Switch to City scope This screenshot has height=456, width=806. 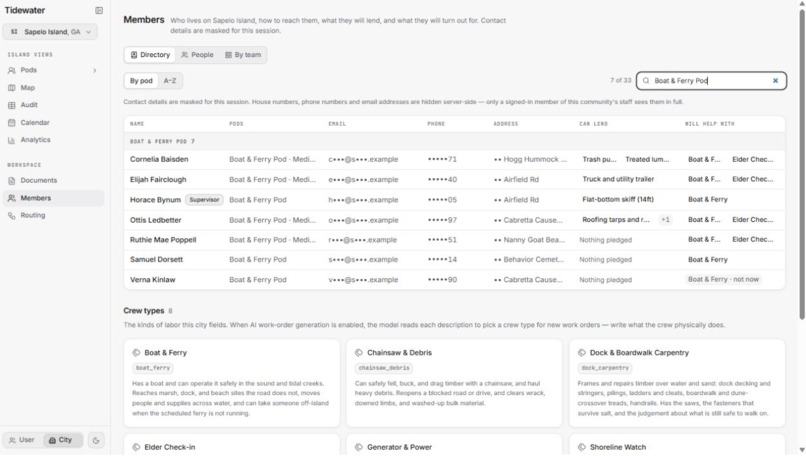(61, 440)
